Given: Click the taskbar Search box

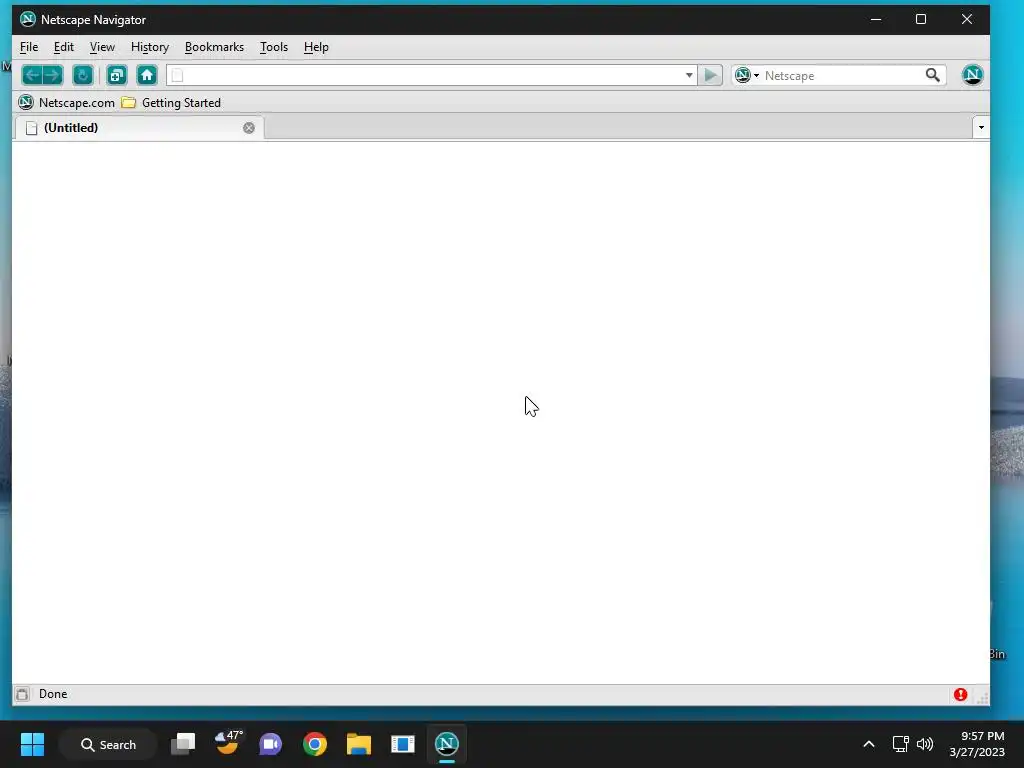Looking at the screenshot, I should pos(108,744).
